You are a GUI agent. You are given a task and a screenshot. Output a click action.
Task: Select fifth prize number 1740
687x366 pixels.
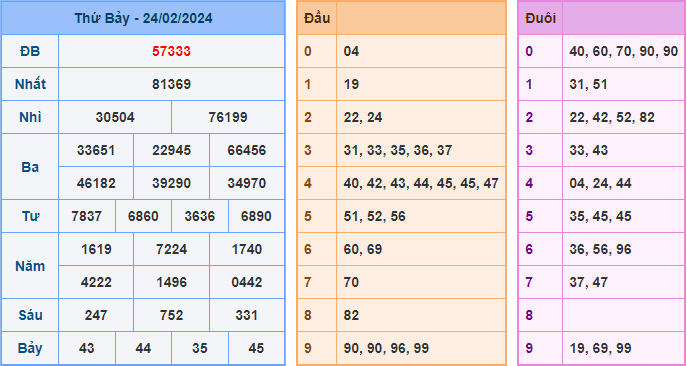point(247,249)
